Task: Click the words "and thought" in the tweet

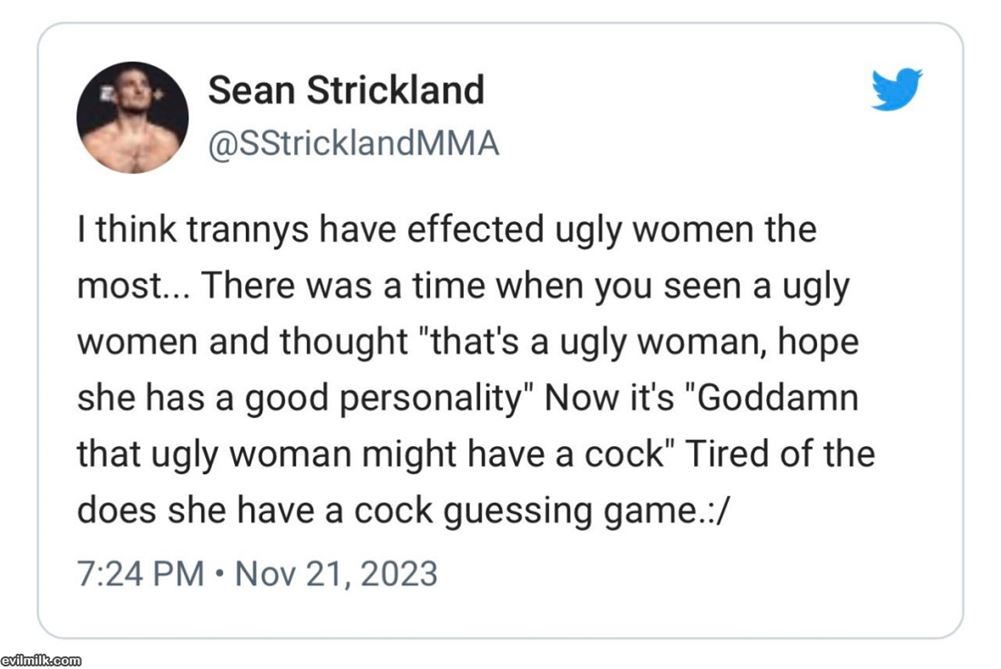Action: tap(308, 342)
